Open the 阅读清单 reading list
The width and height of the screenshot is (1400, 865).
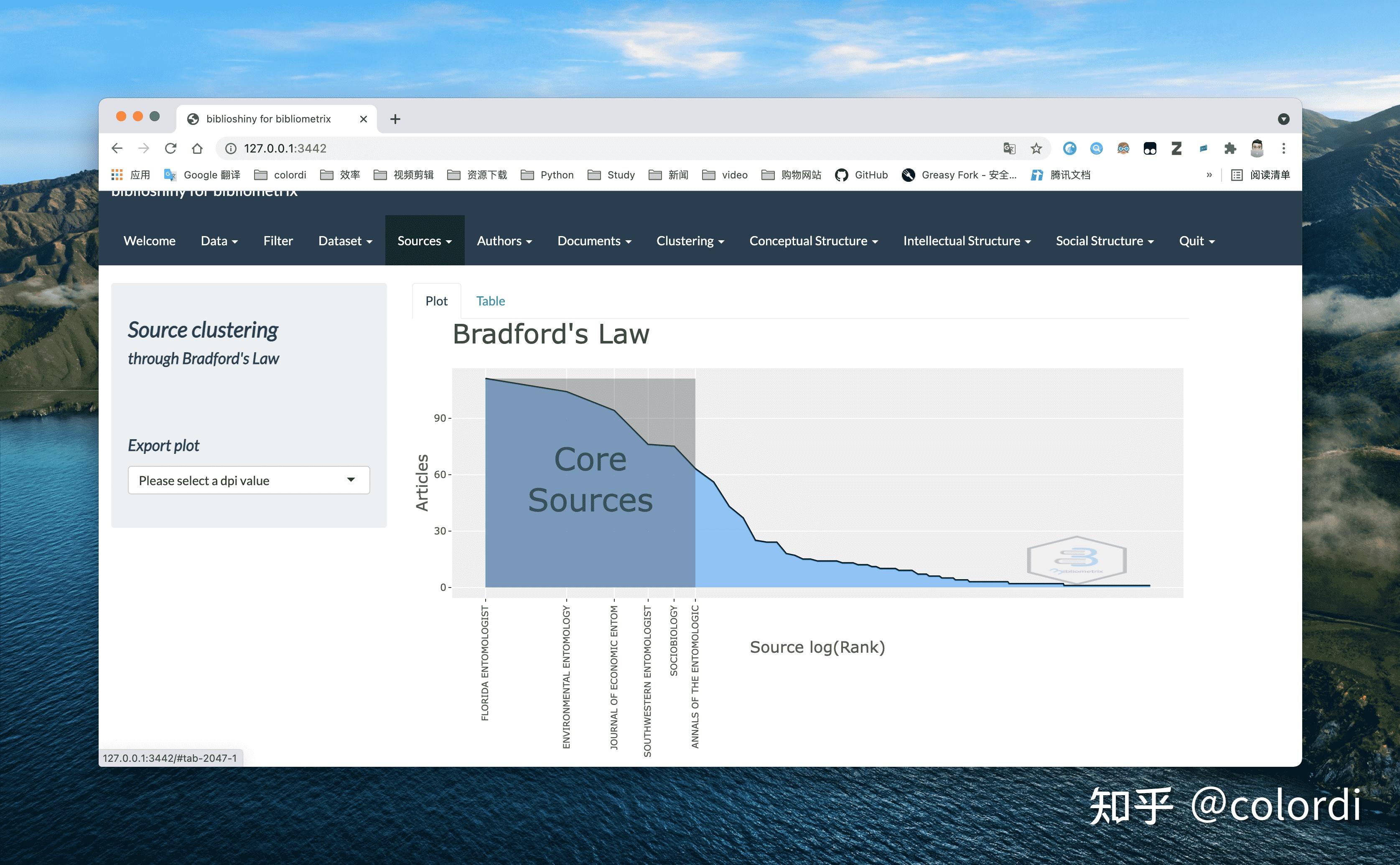(1260, 175)
